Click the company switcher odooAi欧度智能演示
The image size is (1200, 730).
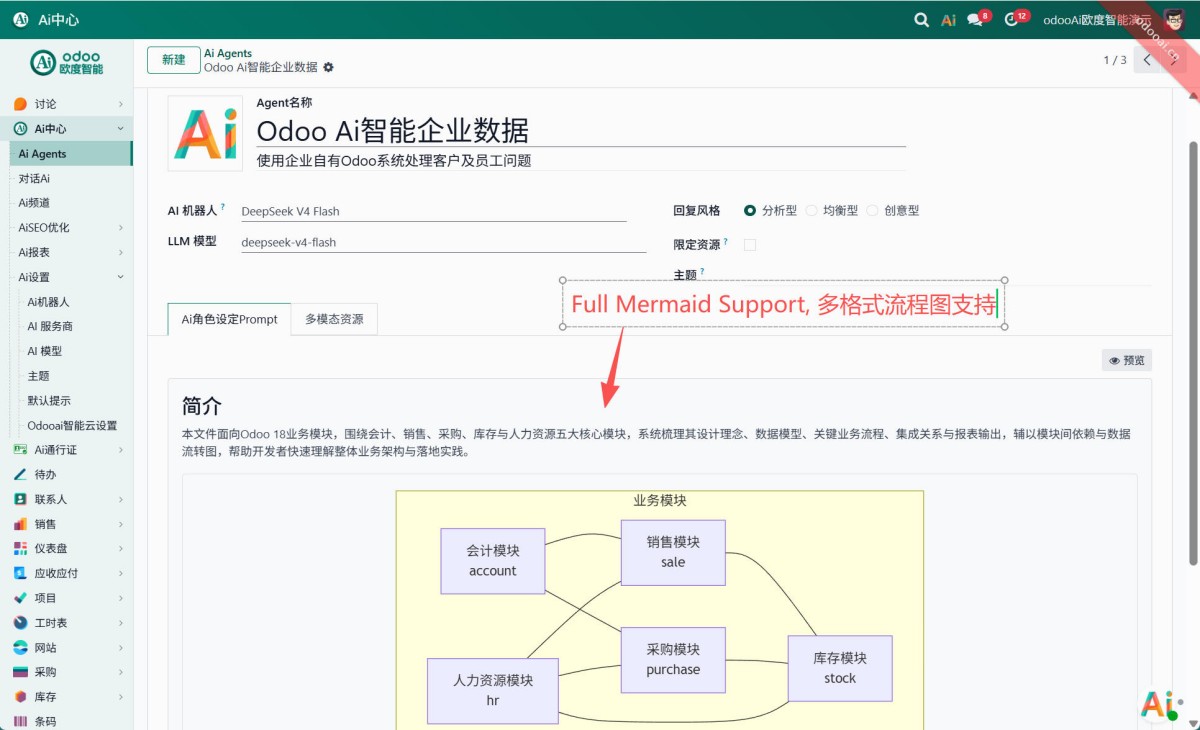pos(1097,19)
